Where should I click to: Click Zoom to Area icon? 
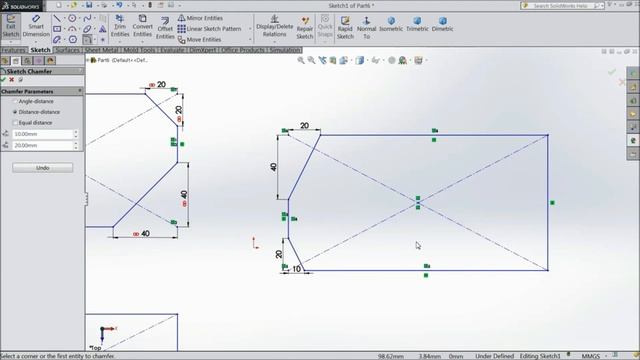(311, 60)
